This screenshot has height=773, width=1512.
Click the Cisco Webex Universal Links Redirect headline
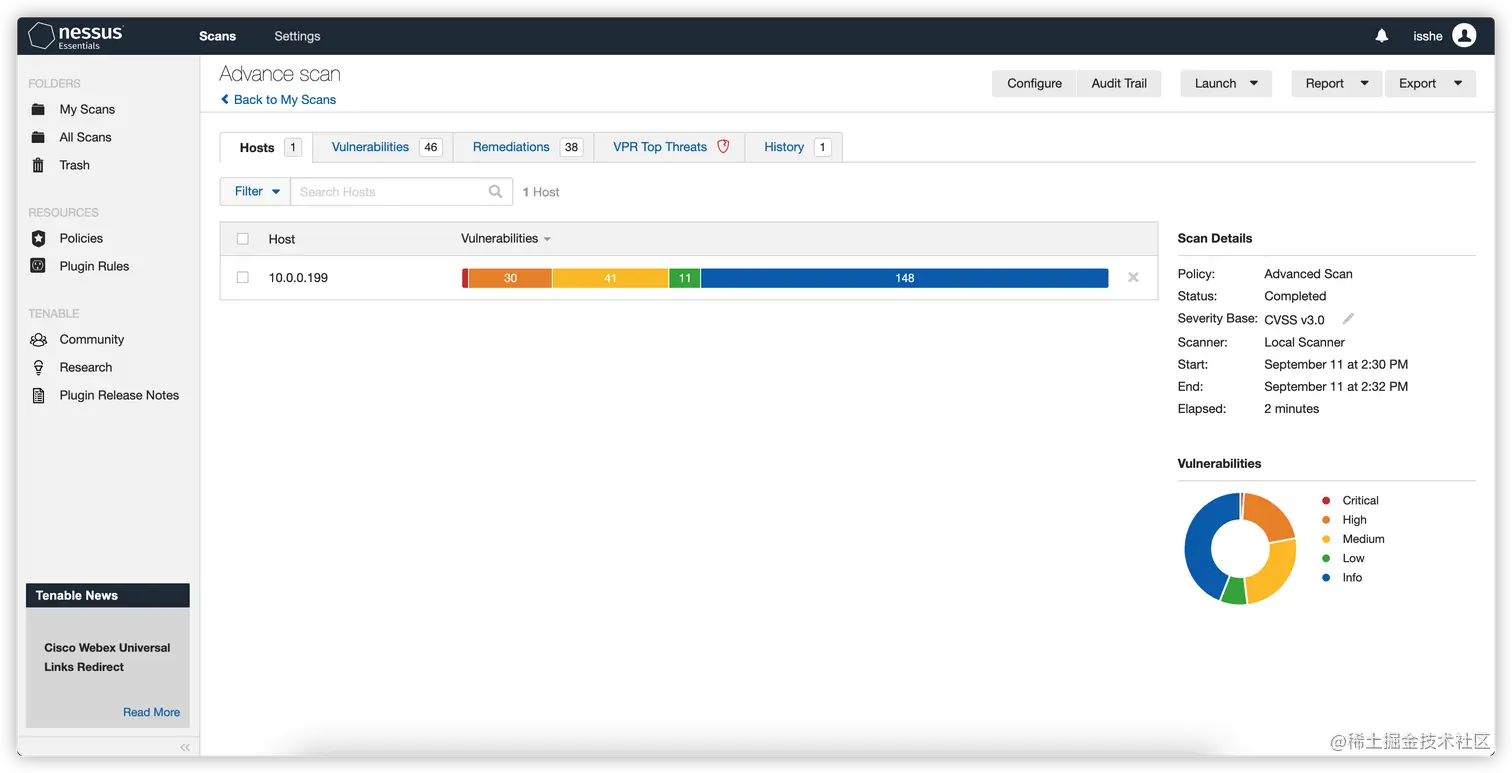(x=107, y=657)
